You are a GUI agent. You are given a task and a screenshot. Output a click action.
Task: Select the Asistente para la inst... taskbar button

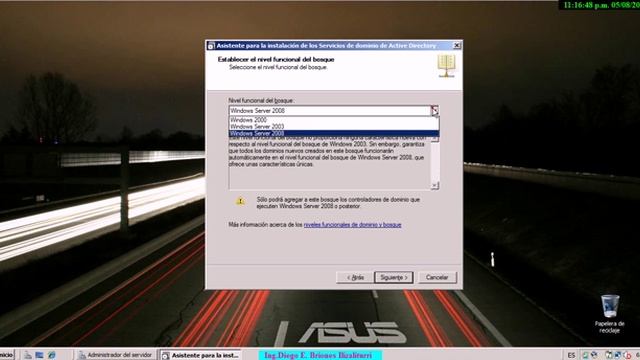click(x=201, y=355)
